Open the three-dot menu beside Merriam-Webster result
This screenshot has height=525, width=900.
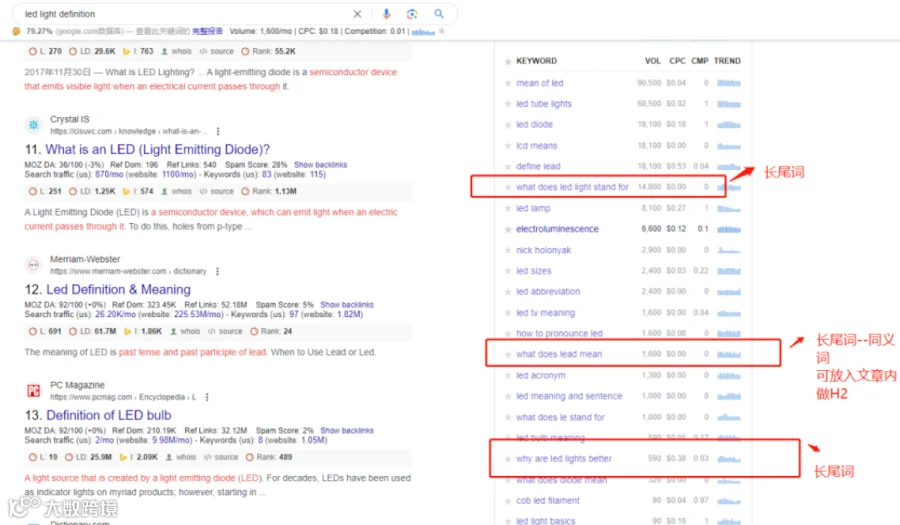217,271
